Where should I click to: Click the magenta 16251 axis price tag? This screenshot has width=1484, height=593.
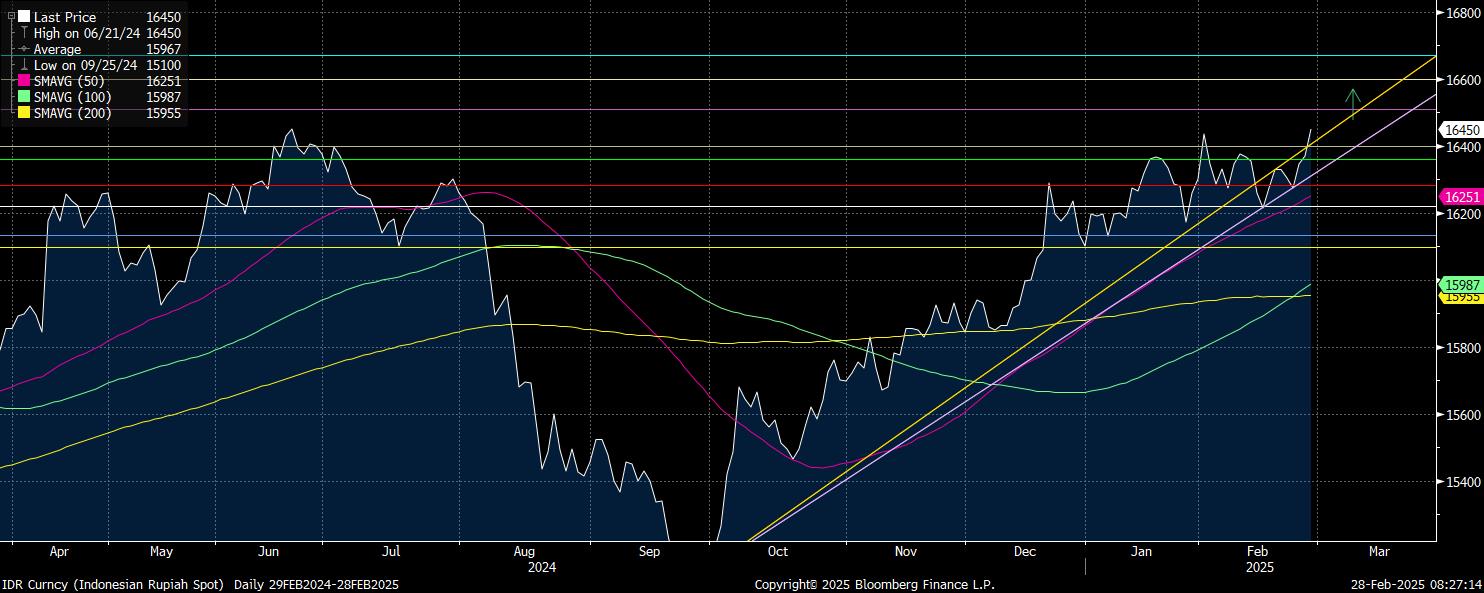pos(1459,197)
